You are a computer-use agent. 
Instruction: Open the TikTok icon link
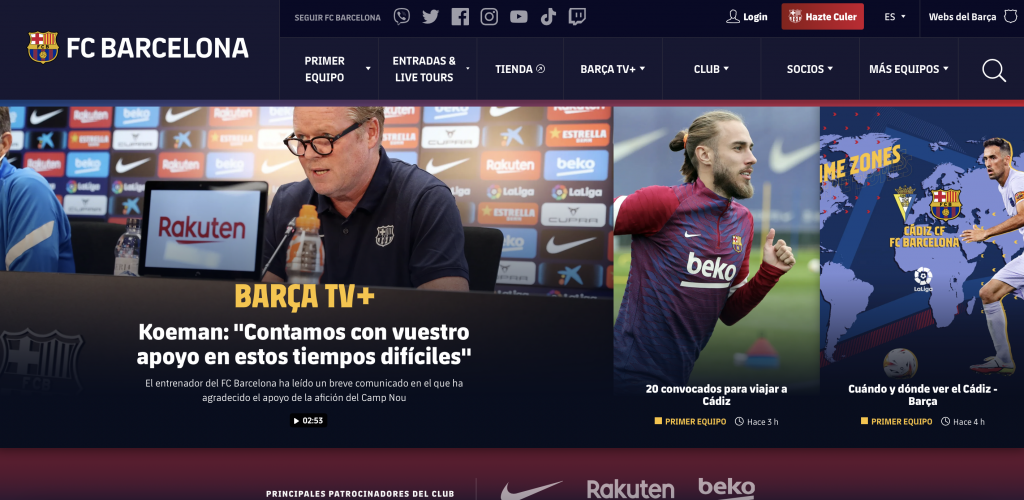click(548, 16)
